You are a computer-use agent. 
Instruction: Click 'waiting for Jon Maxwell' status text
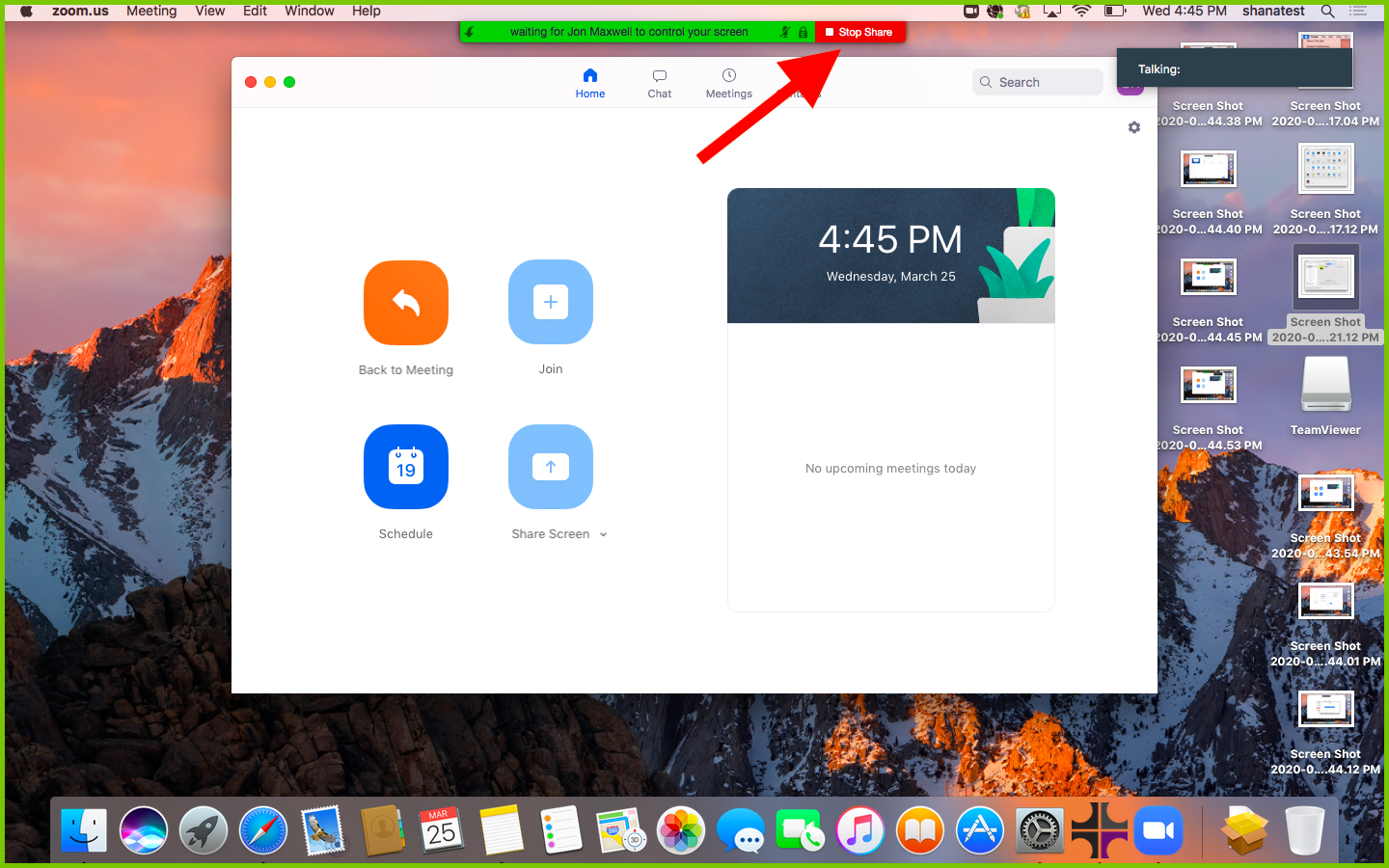[x=629, y=32]
